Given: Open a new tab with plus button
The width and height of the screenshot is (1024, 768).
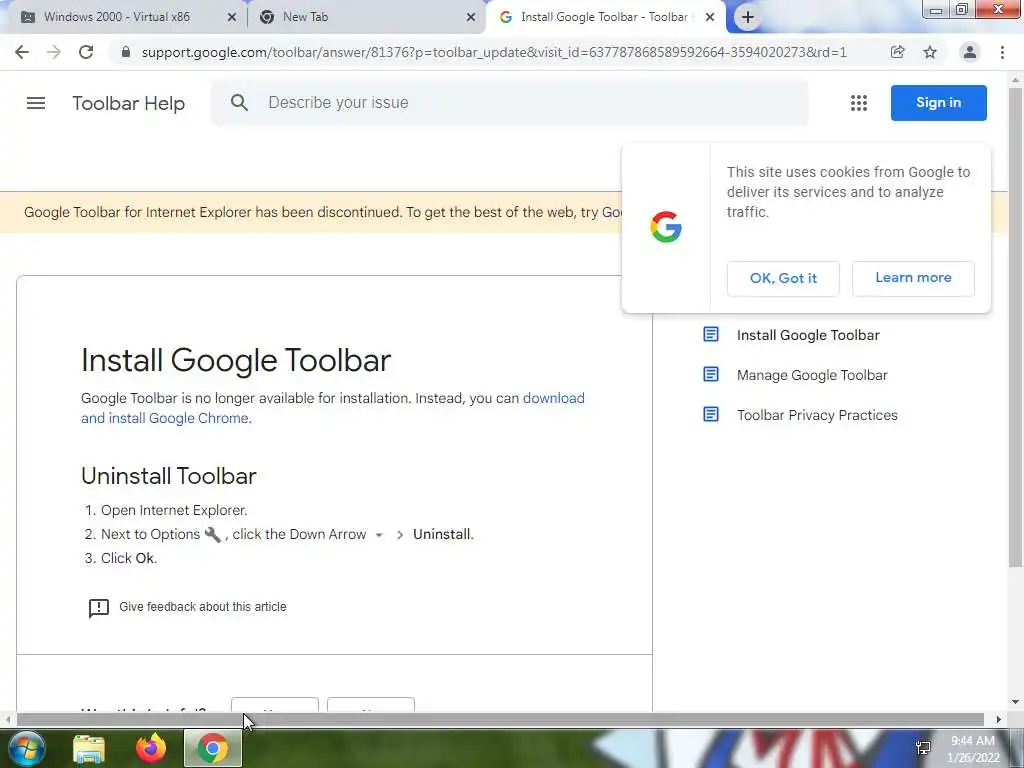Looking at the screenshot, I should tap(748, 17).
